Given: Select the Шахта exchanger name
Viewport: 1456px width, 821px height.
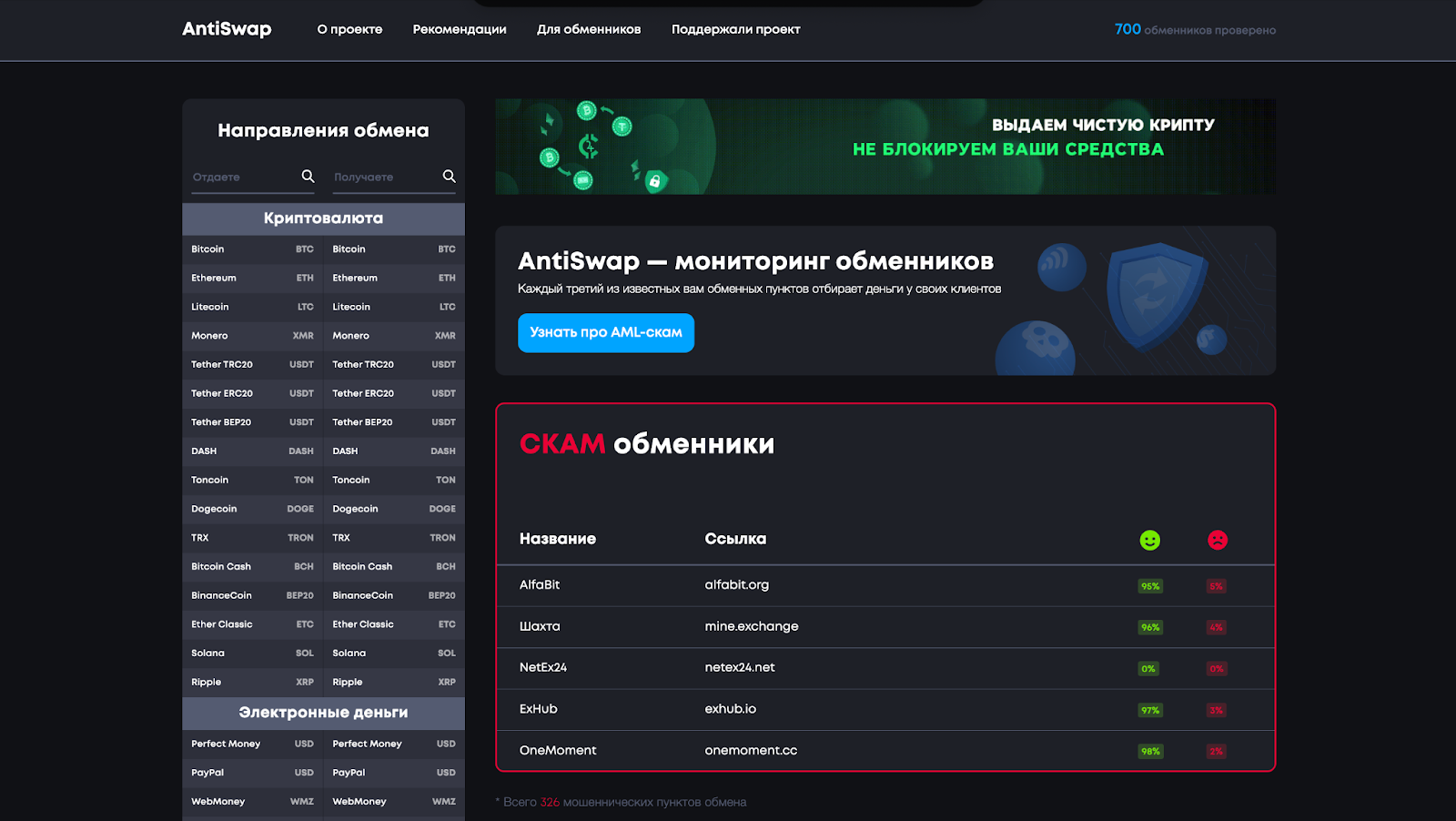Looking at the screenshot, I should pyautogui.click(x=540, y=626).
